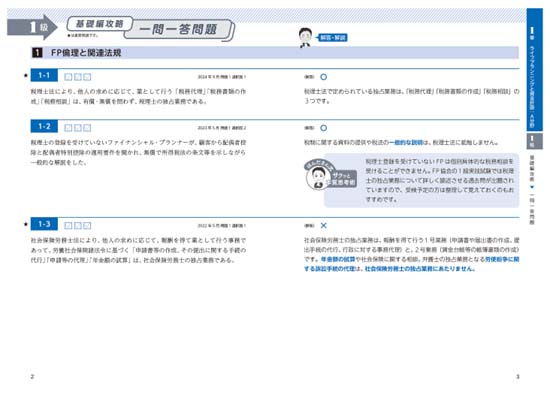Viewport: 550px width, 395px height.
Task: Tick the second check box of question 1-2
Action: coord(78,128)
